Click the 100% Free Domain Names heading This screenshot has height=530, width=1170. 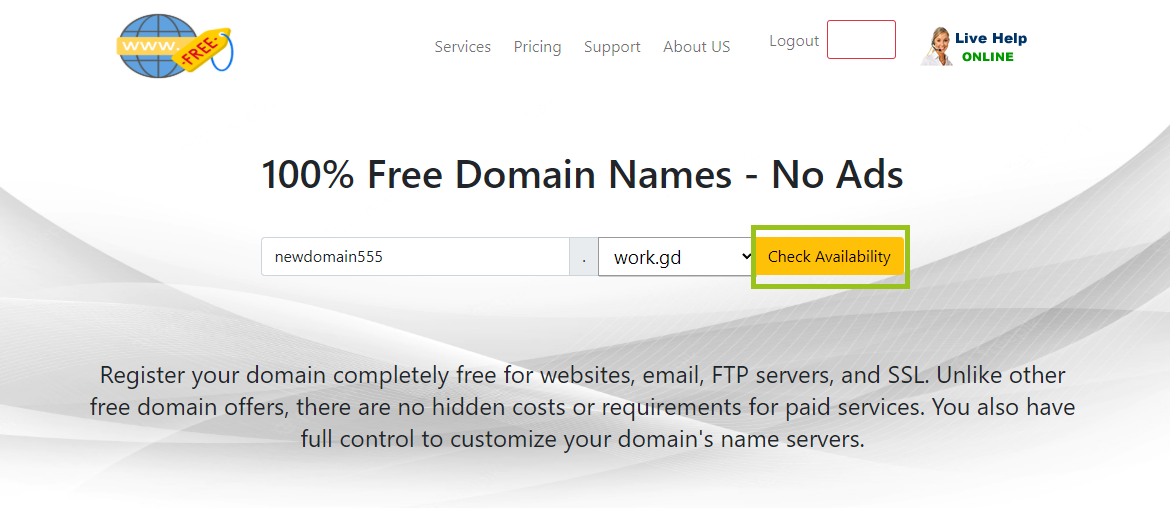pos(582,175)
